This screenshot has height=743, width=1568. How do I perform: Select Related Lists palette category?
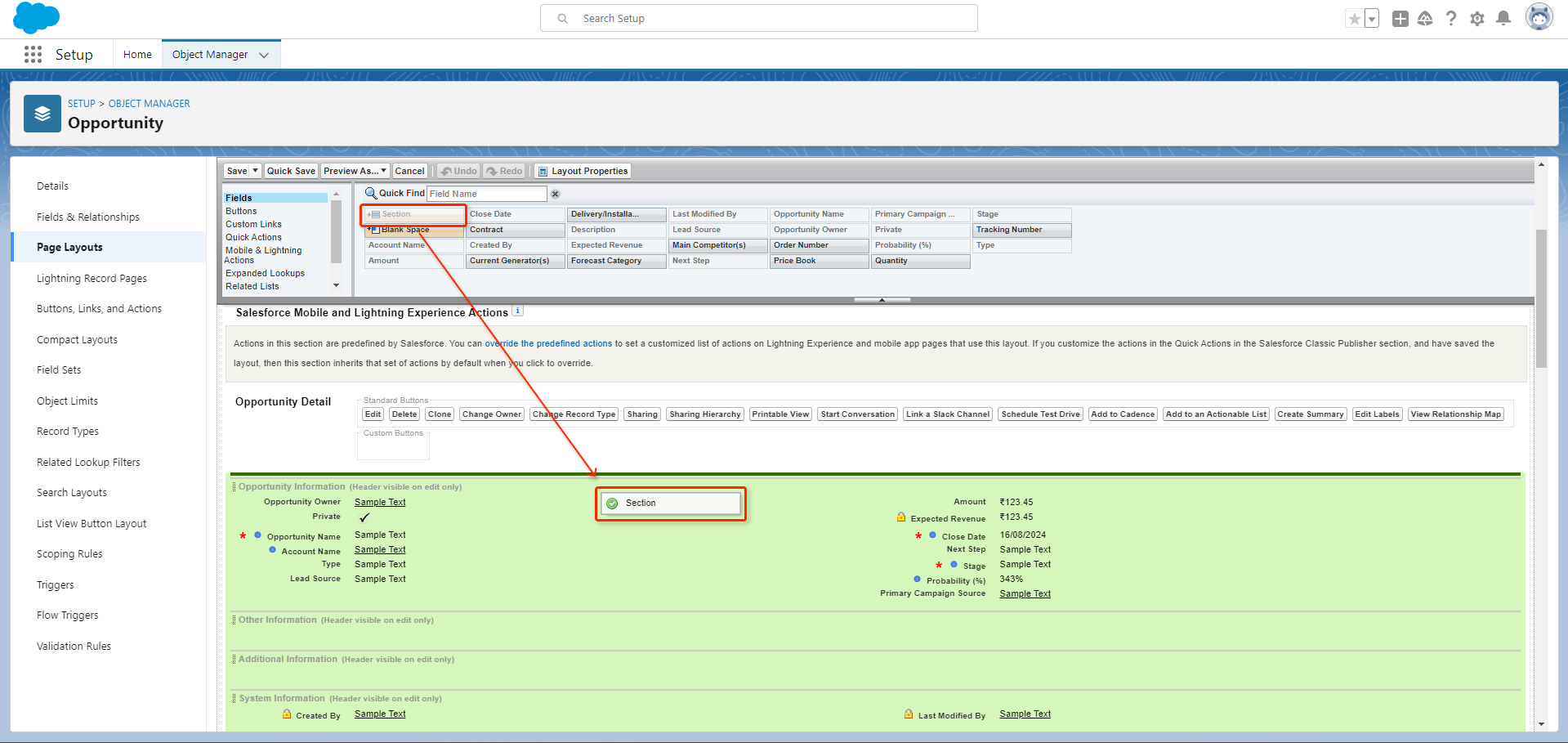(252, 286)
